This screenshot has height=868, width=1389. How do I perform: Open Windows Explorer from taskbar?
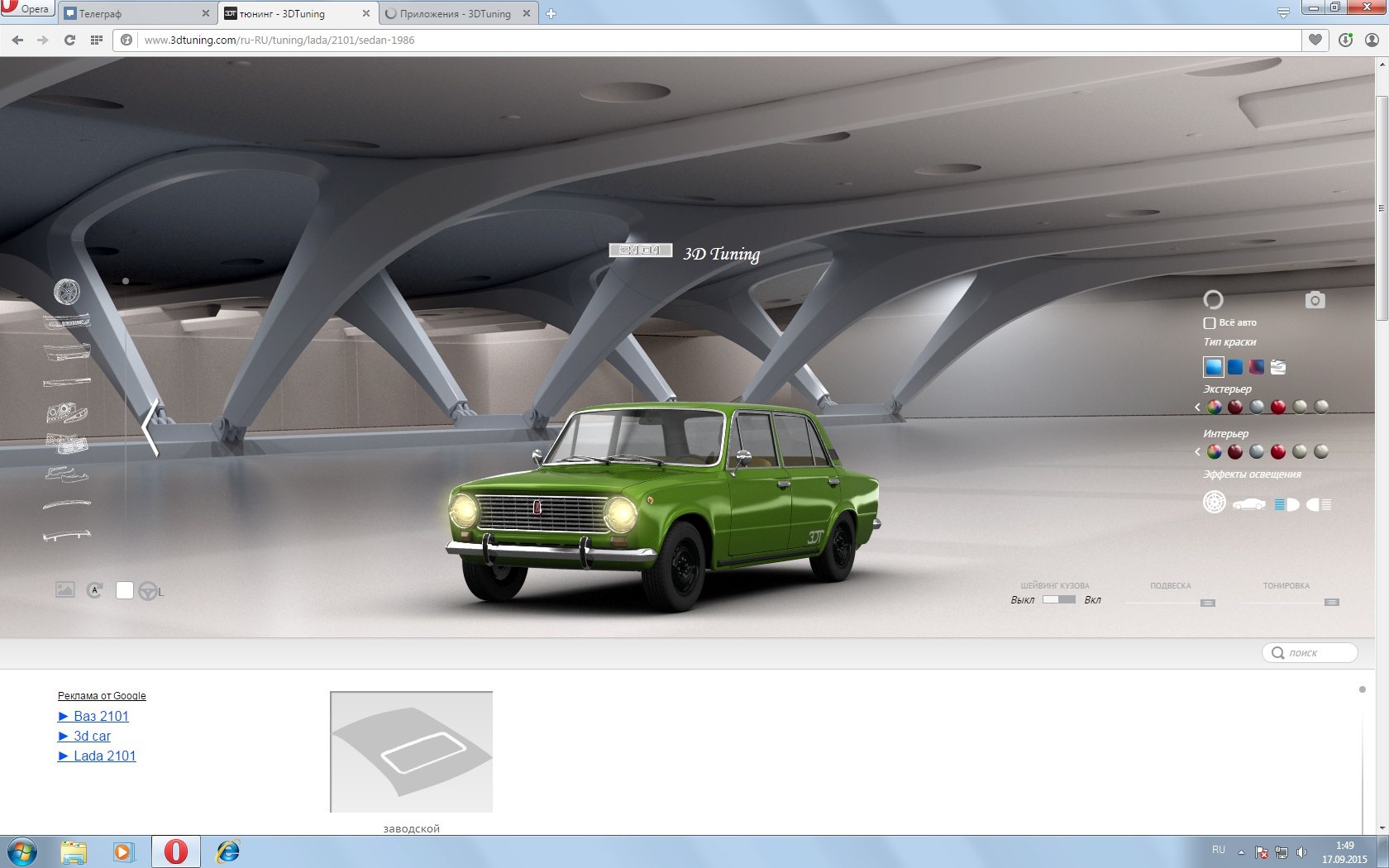click(x=74, y=851)
